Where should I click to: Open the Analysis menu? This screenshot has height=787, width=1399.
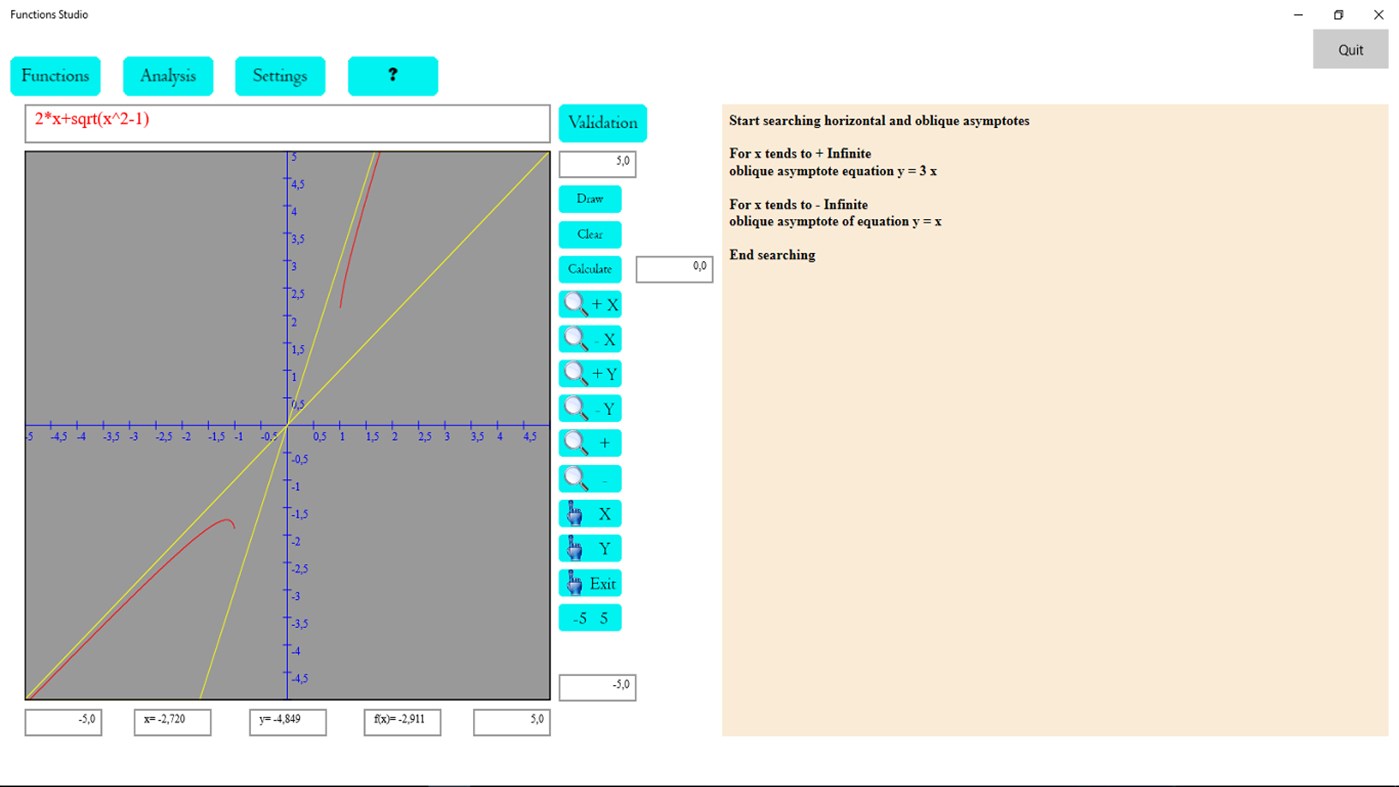(167, 75)
